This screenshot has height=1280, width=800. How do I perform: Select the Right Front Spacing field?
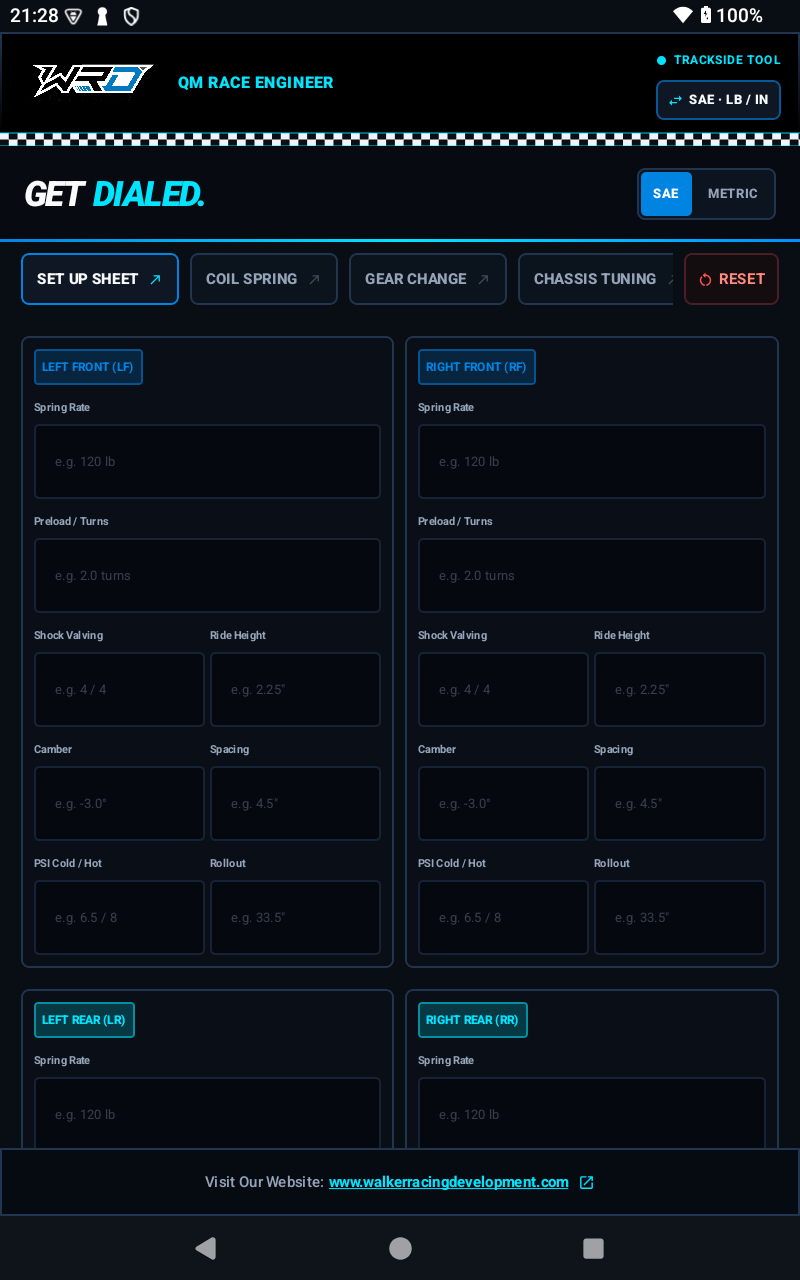click(680, 804)
